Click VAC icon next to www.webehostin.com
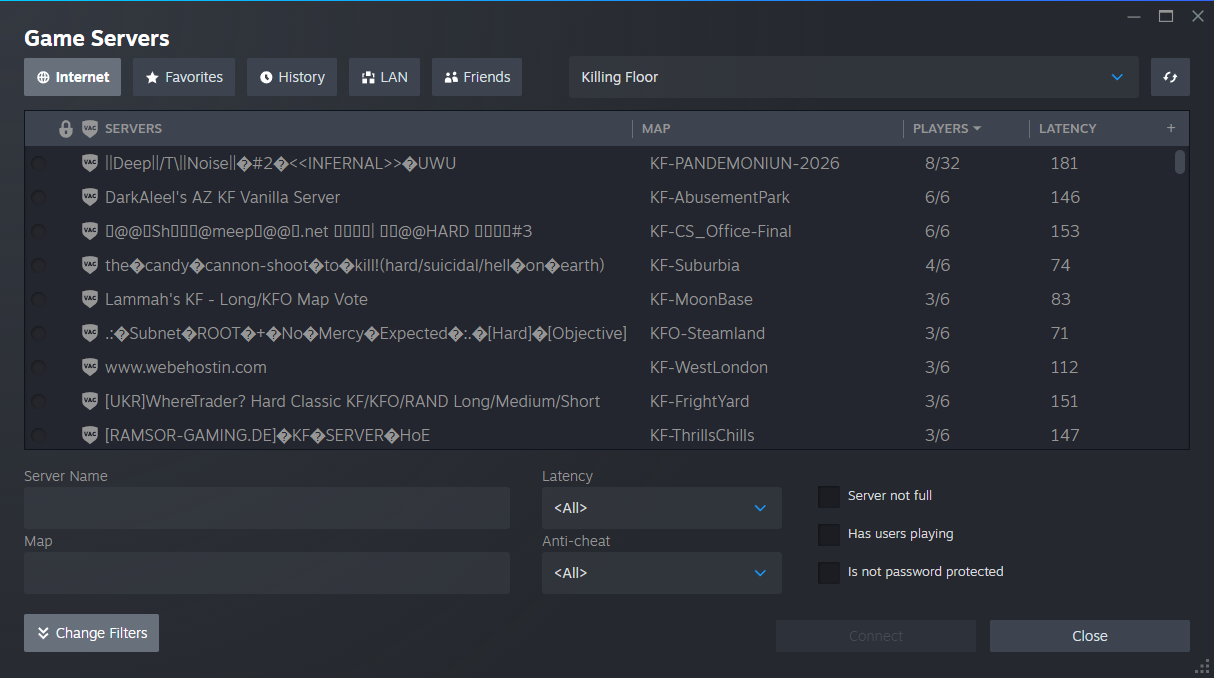This screenshot has width=1214, height=678. point(90,367)
